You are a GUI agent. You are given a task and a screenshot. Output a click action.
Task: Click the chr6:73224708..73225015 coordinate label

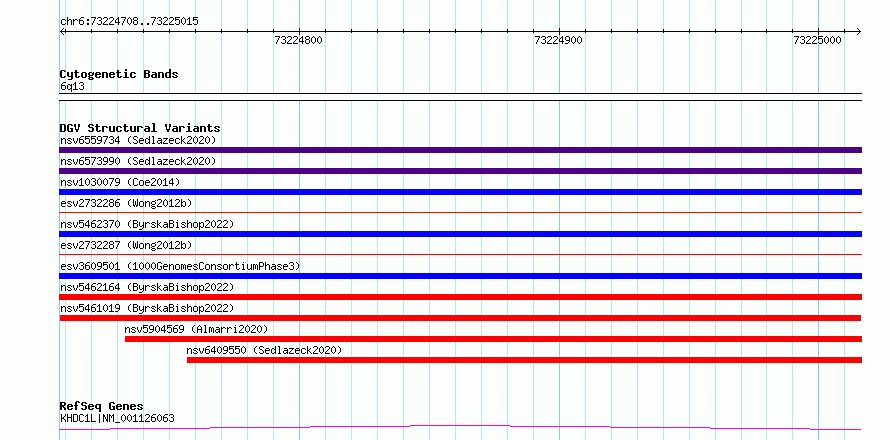tap(129, 22)
